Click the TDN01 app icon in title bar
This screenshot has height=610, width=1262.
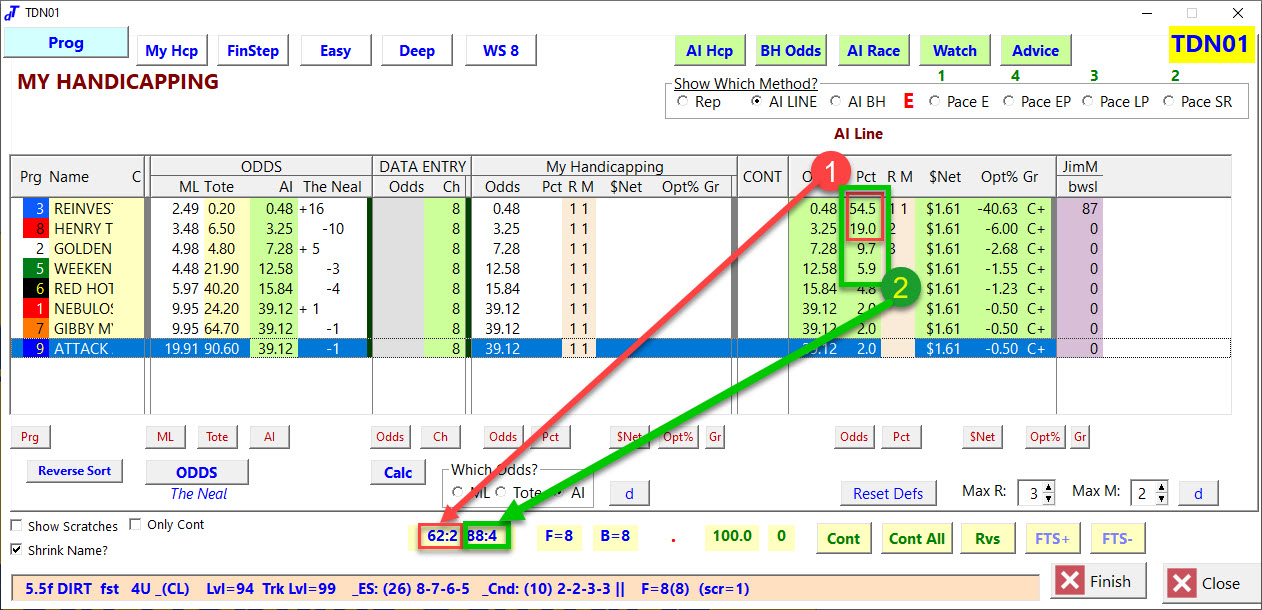click(11, 13)
